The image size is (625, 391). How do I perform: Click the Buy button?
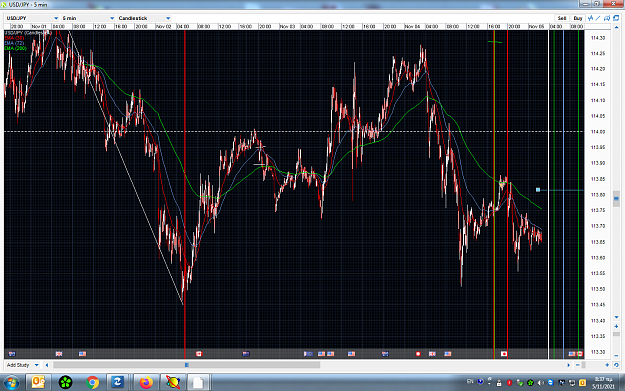point(578,18)
